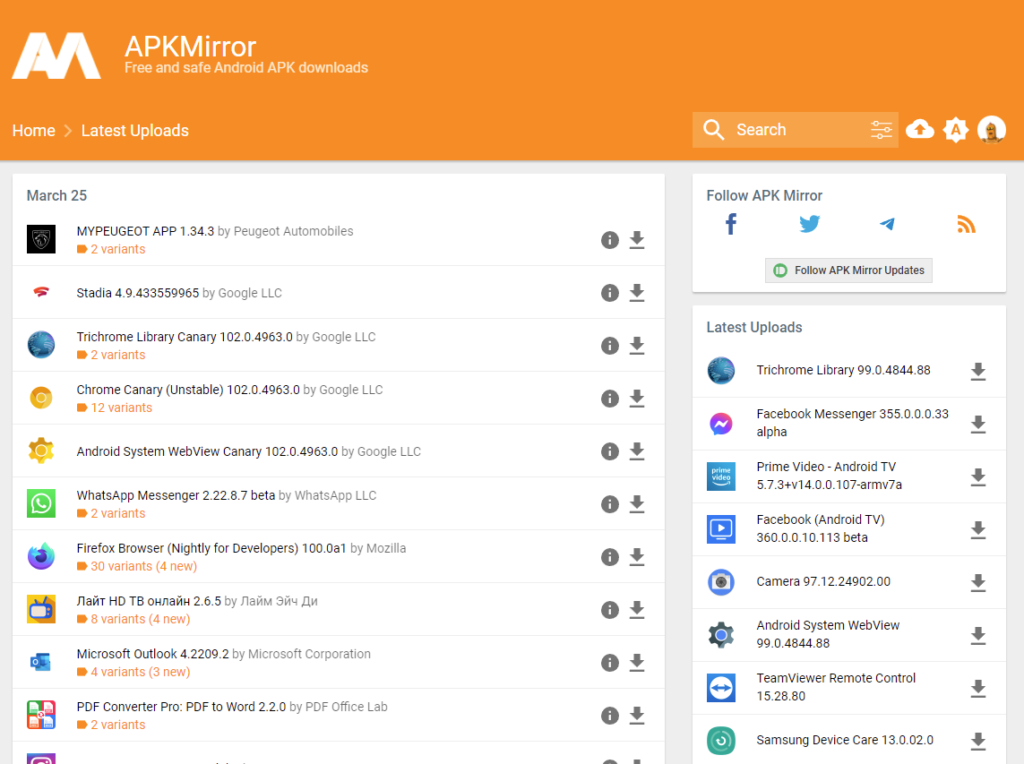Go to Home breadcrumb

pos(33,131)
